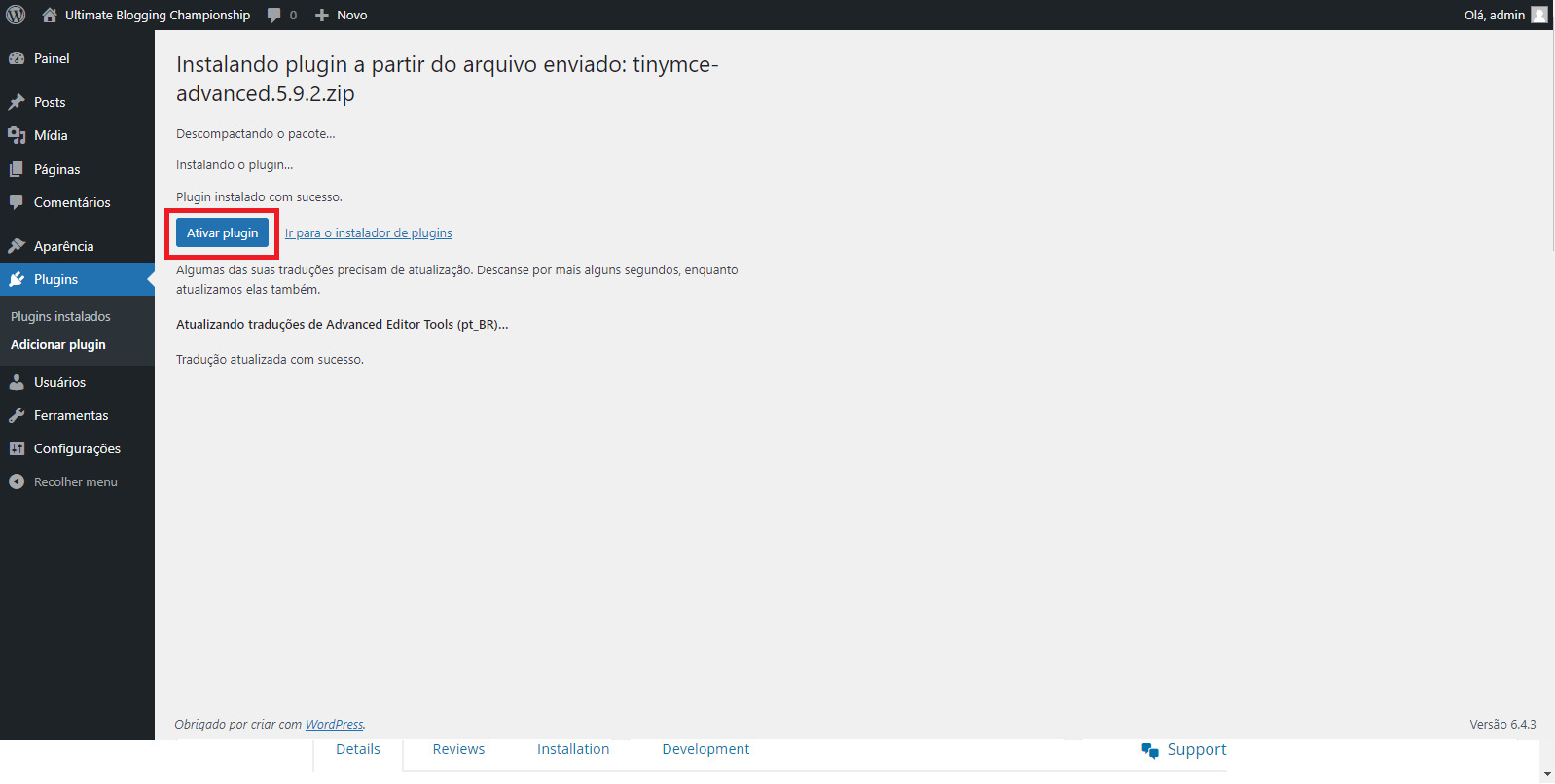Switch to the Reviews tab
The image size is (1555, 784).
tap(458, 749)
